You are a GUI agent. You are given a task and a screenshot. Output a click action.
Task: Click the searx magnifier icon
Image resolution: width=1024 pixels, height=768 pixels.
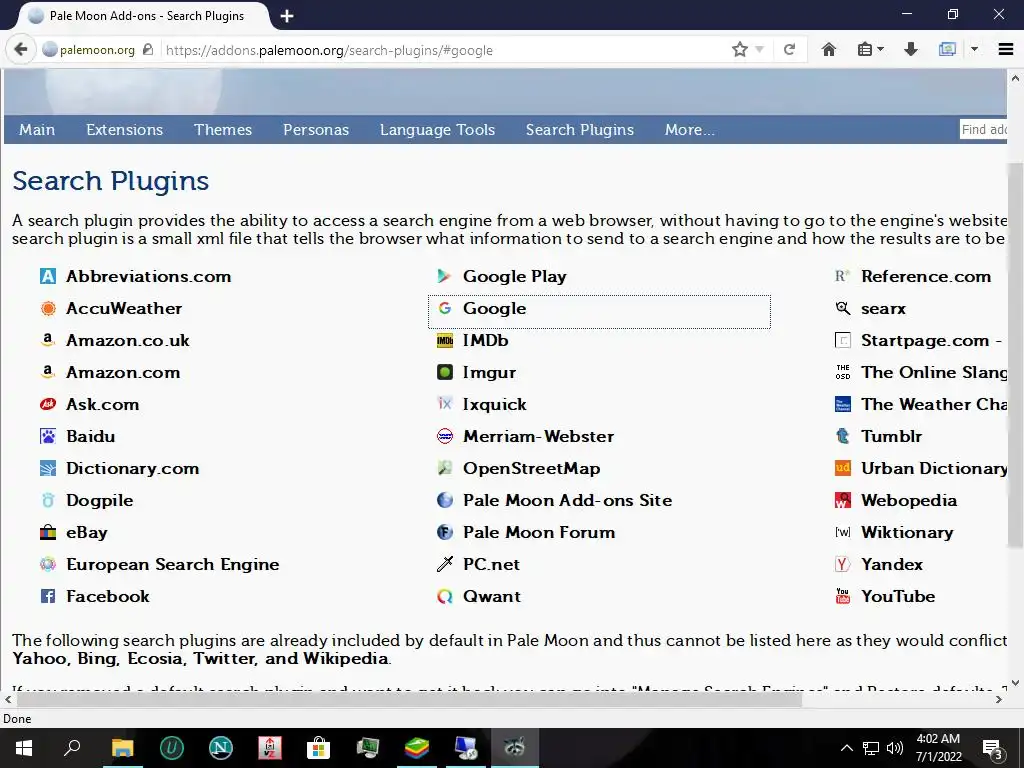pyautogui.click(x=843, y=308)
